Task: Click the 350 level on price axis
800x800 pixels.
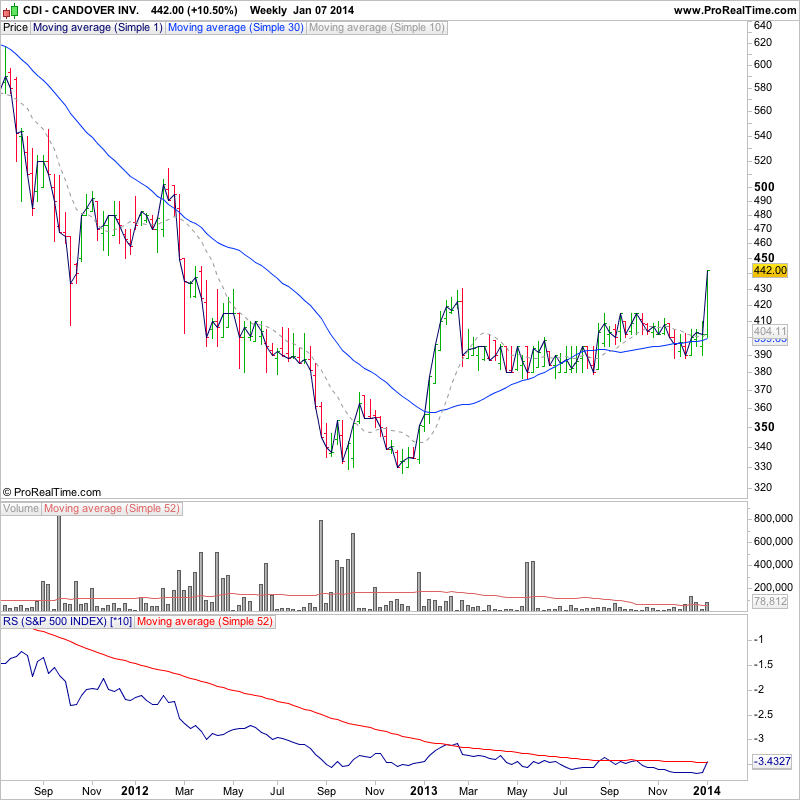Action: [x=764, y=427]
